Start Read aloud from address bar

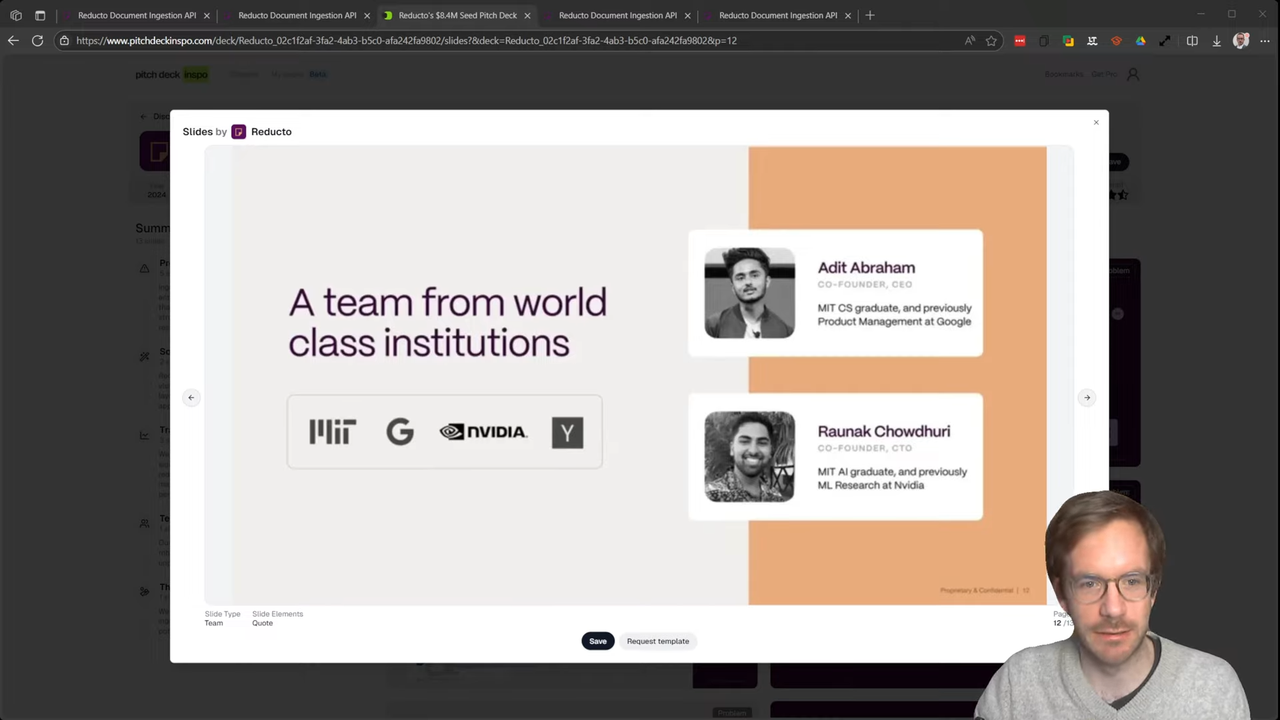click(x=969, y=40)
